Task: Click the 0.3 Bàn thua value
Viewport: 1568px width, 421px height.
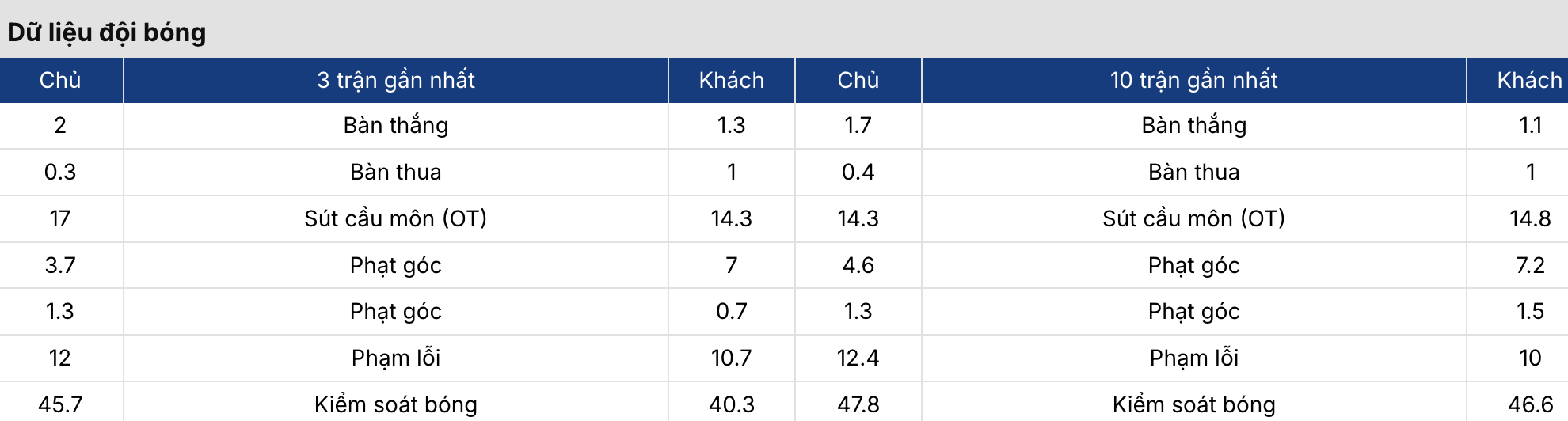Action: click(60, 172)
